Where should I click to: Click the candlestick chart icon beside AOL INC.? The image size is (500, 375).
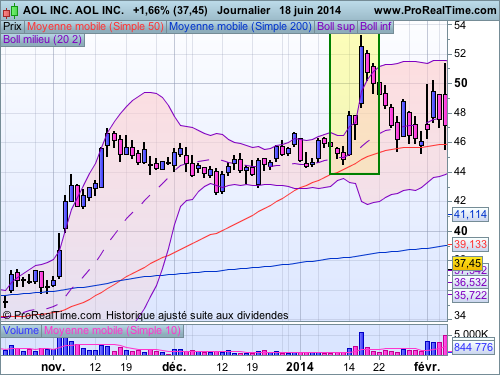point(10,11)
